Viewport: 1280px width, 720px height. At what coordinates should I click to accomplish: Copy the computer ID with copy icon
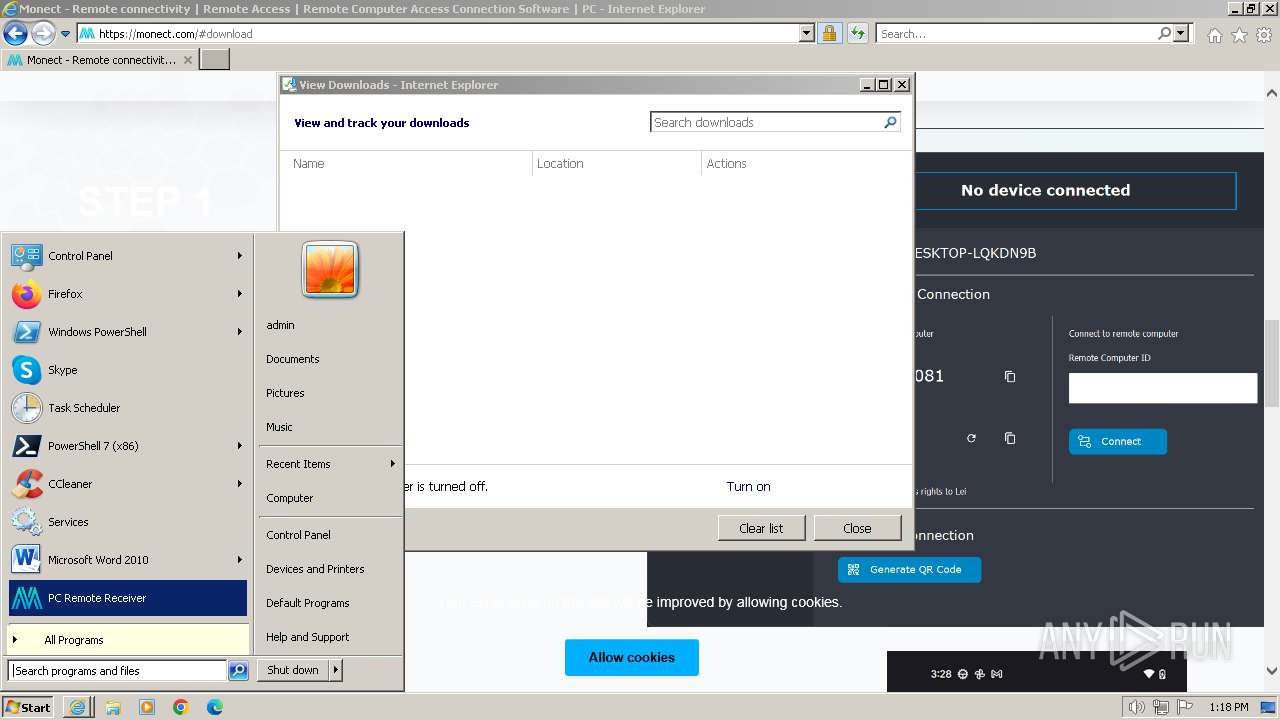click(1010, 377)
